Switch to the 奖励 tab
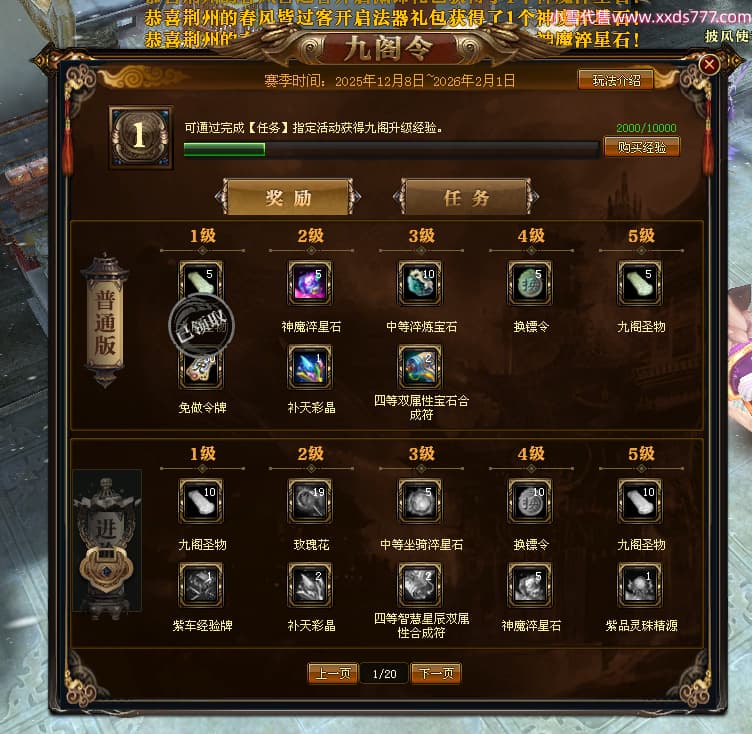Screen dimensions: 752x734 (x=289, y=197)
